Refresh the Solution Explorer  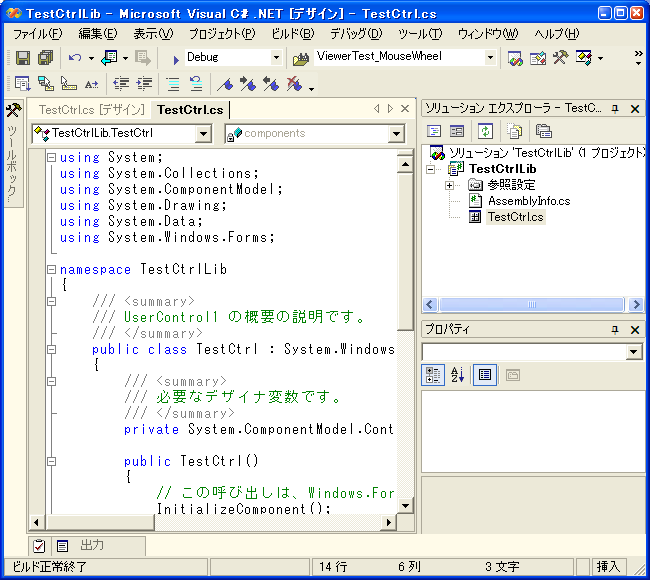pyautogui.click(x=485, y=131)
